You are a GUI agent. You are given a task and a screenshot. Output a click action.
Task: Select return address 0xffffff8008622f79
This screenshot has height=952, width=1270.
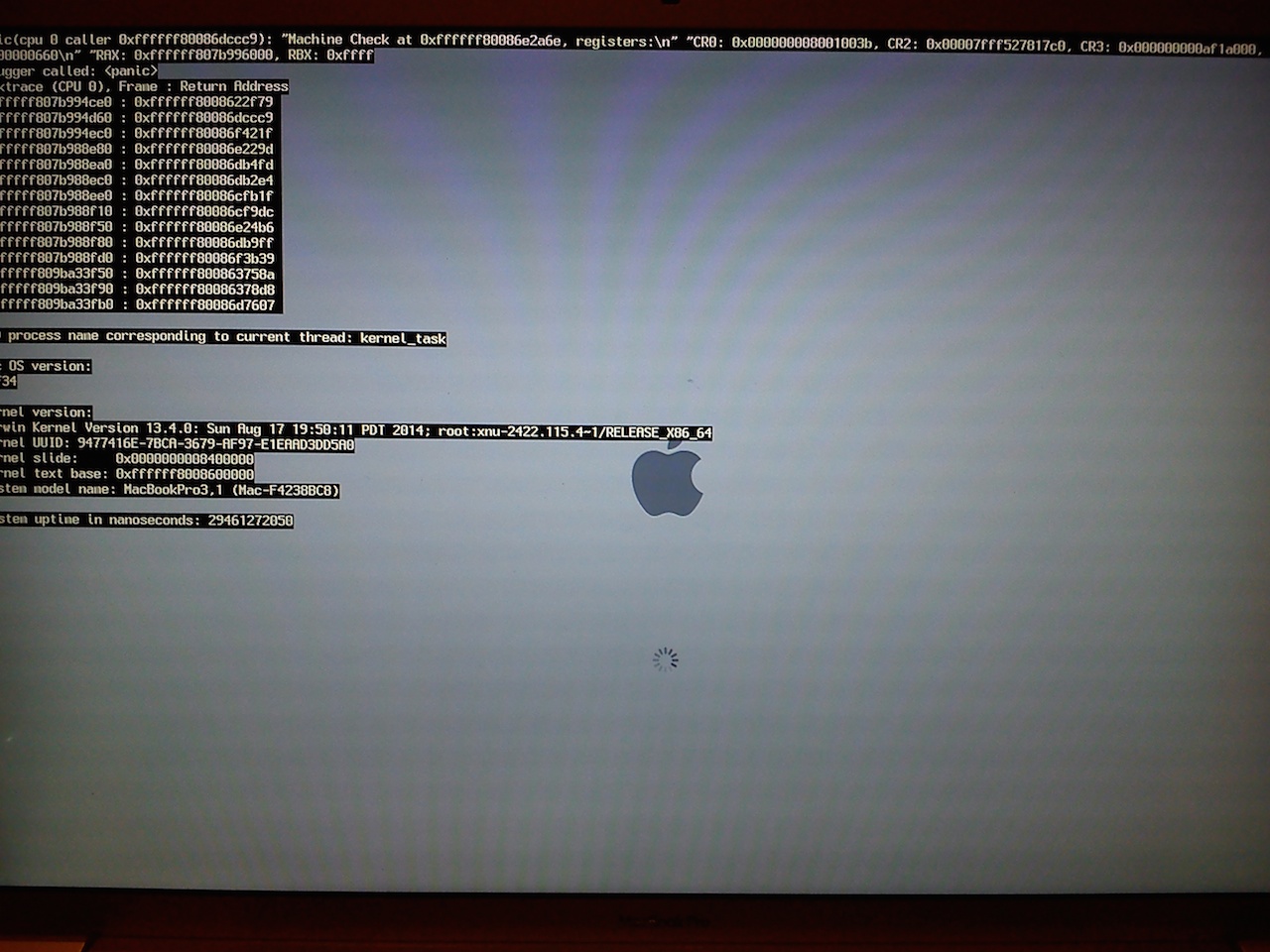point(203,102)
